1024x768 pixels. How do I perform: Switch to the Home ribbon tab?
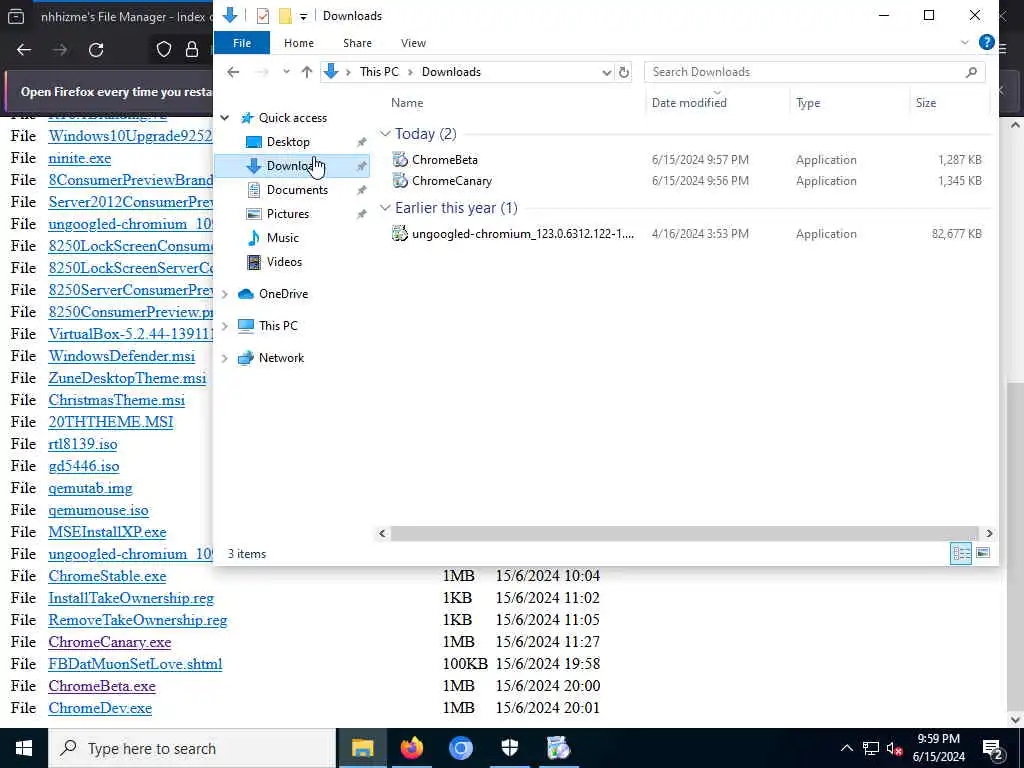(x=298, y=43)
